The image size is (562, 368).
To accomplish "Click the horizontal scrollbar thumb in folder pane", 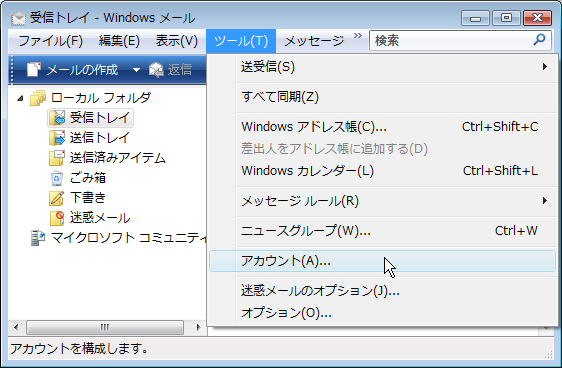I will click(105, 327).
